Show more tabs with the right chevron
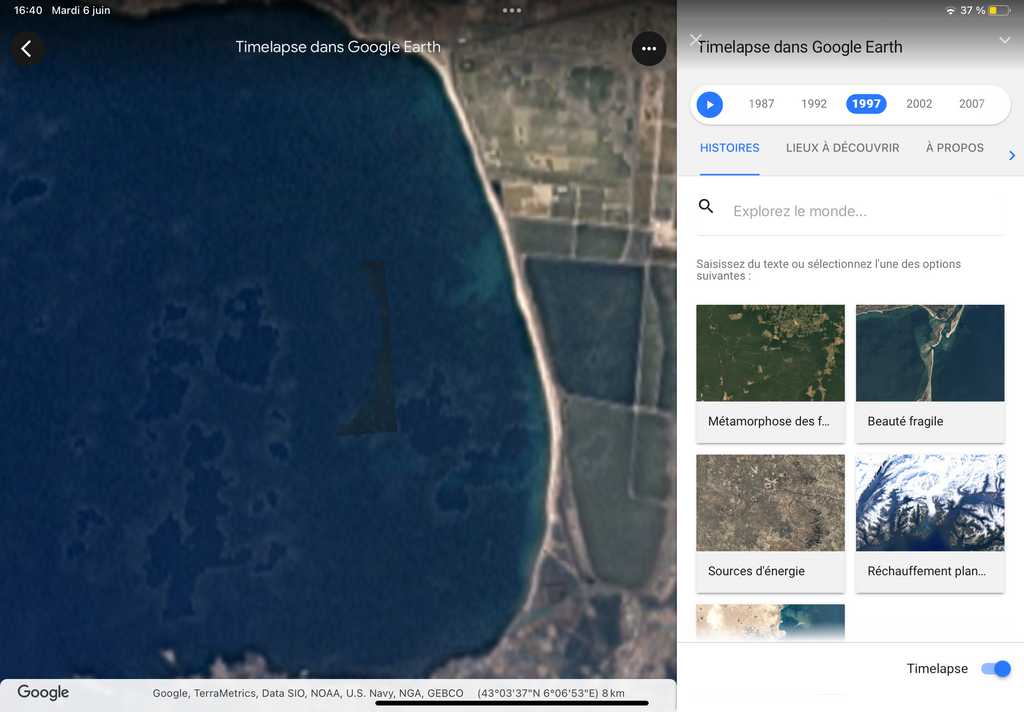Image resolution: width=1024 pixels, height=712 pixels. 1012,155
